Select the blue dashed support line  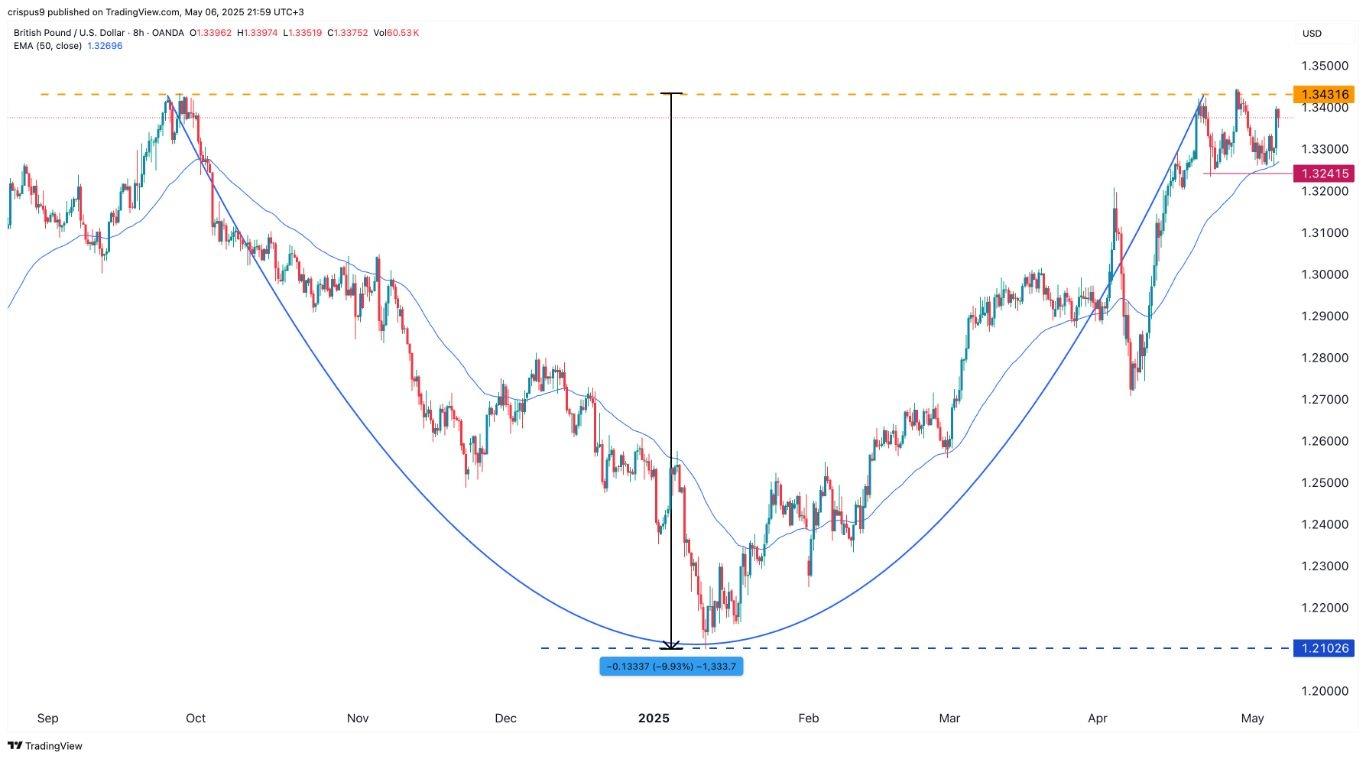tap(900, 648)
